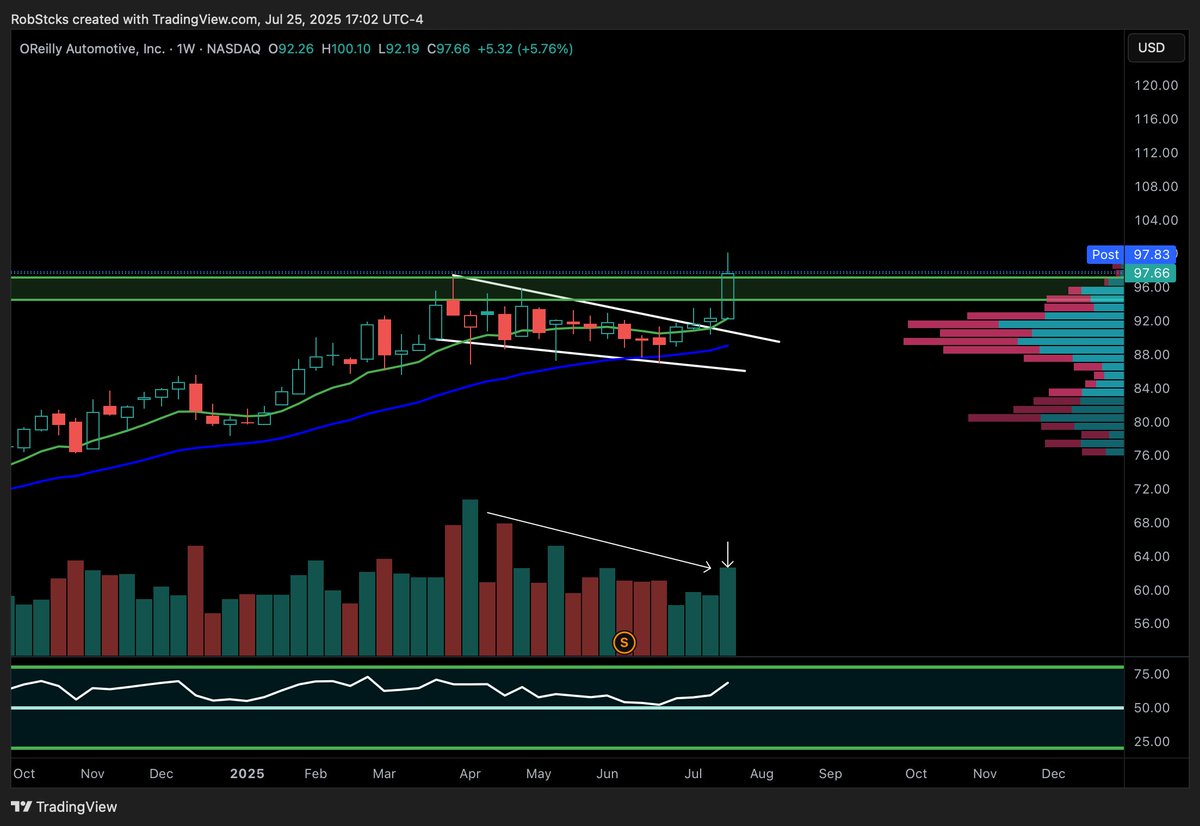Screen dimensions: 1200x826
Task: Click the TradingView logo at bottom left
Action: (x=64, y=806)
